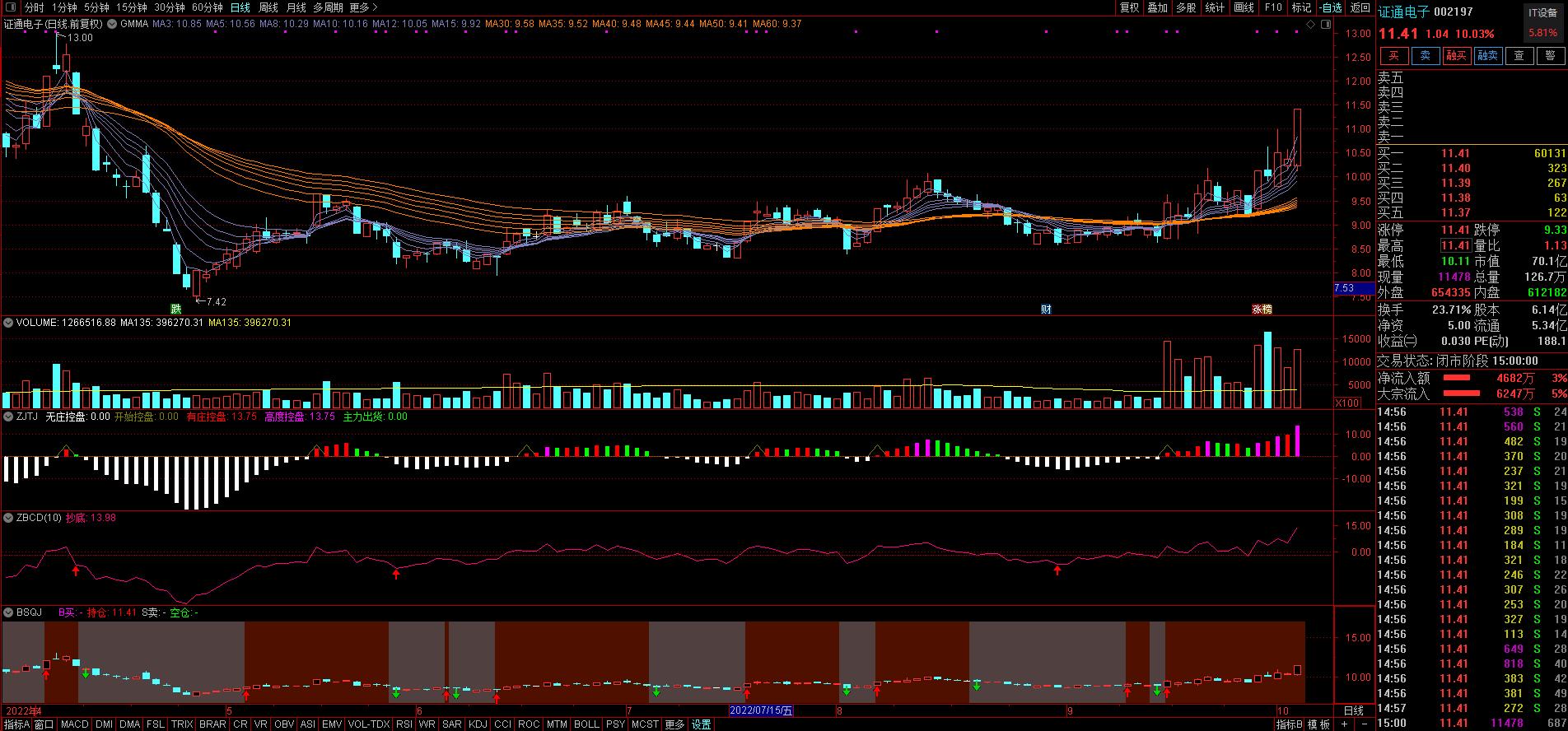
Task: Click the 警 alert button
Action: click(1550, 56)
